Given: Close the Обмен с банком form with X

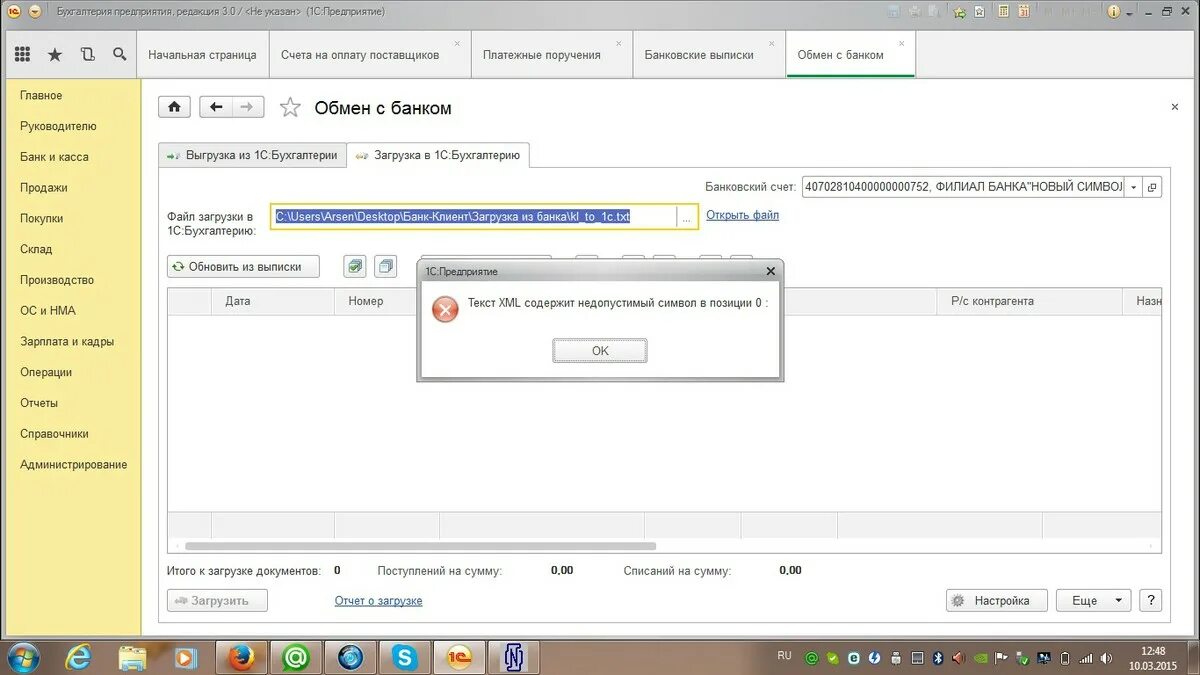Looking at the screenshot, I should [1174, 106].
